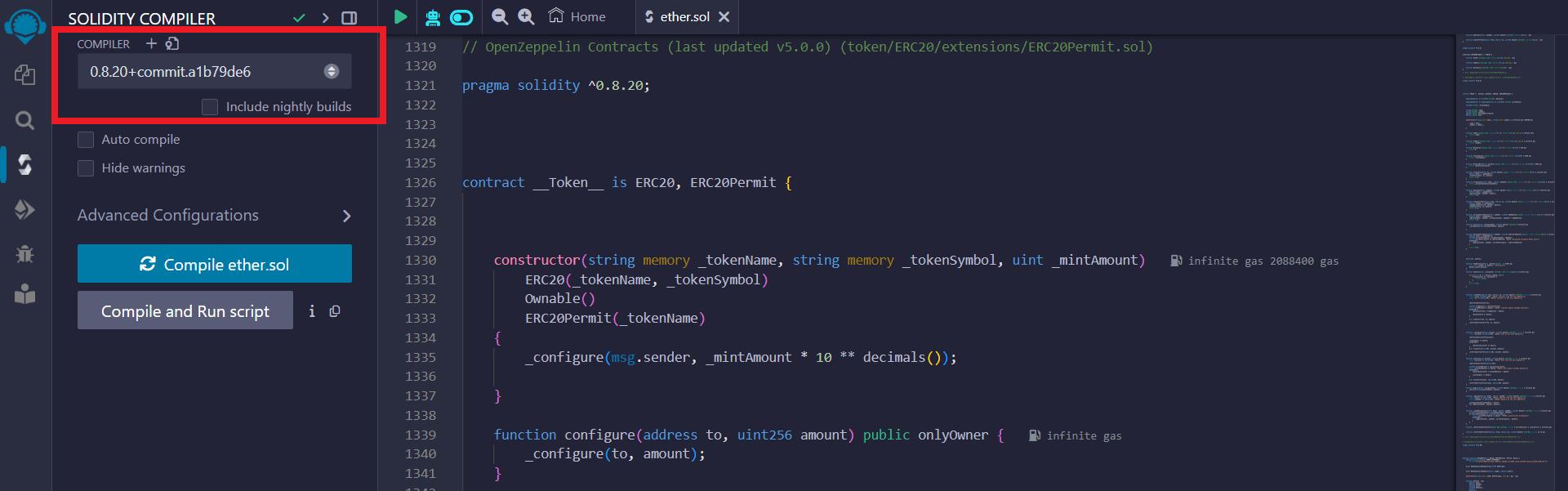1568x491 pixels.
Task: Zoom out the editor font
Action: [x=500, y=16]
